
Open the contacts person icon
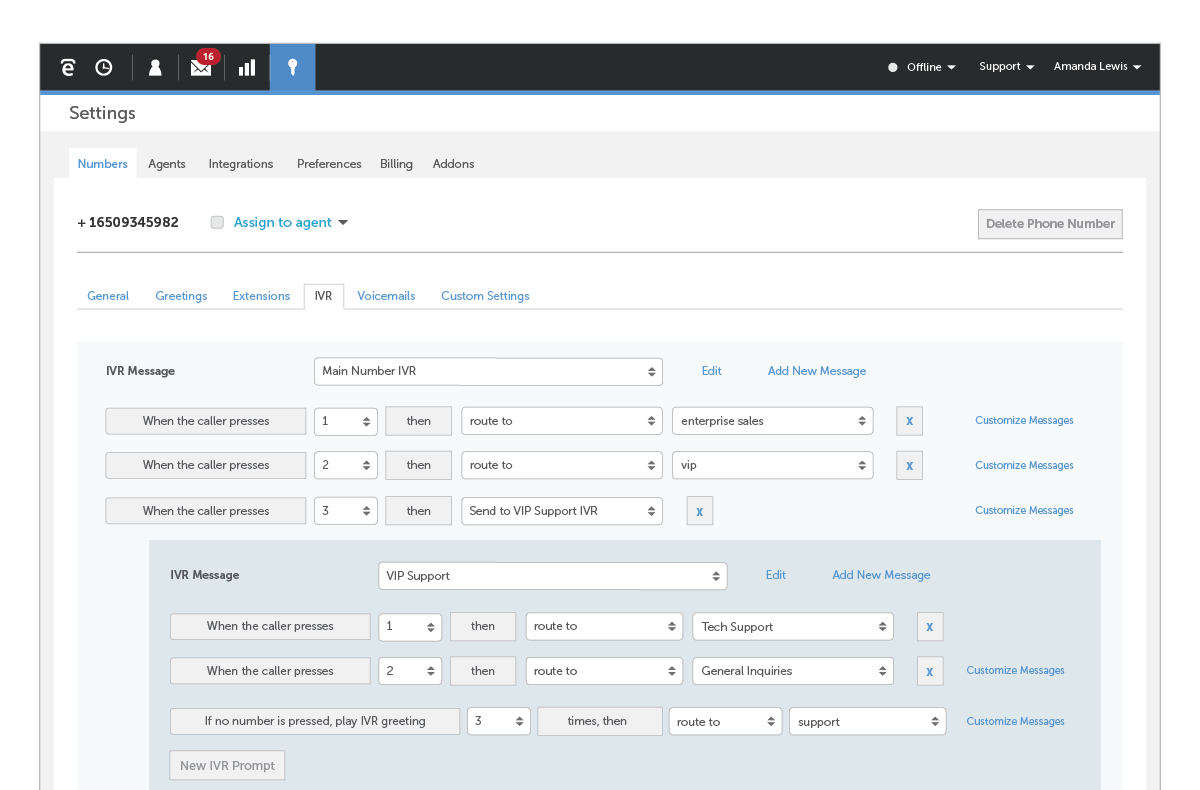tap(155, 67)
